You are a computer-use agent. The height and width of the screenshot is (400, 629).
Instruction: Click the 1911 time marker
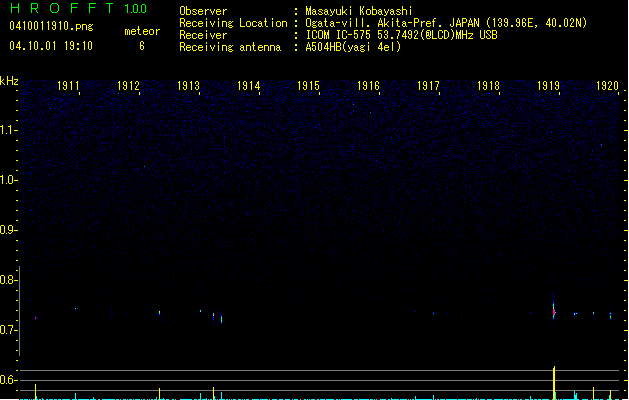coord(68,86)
